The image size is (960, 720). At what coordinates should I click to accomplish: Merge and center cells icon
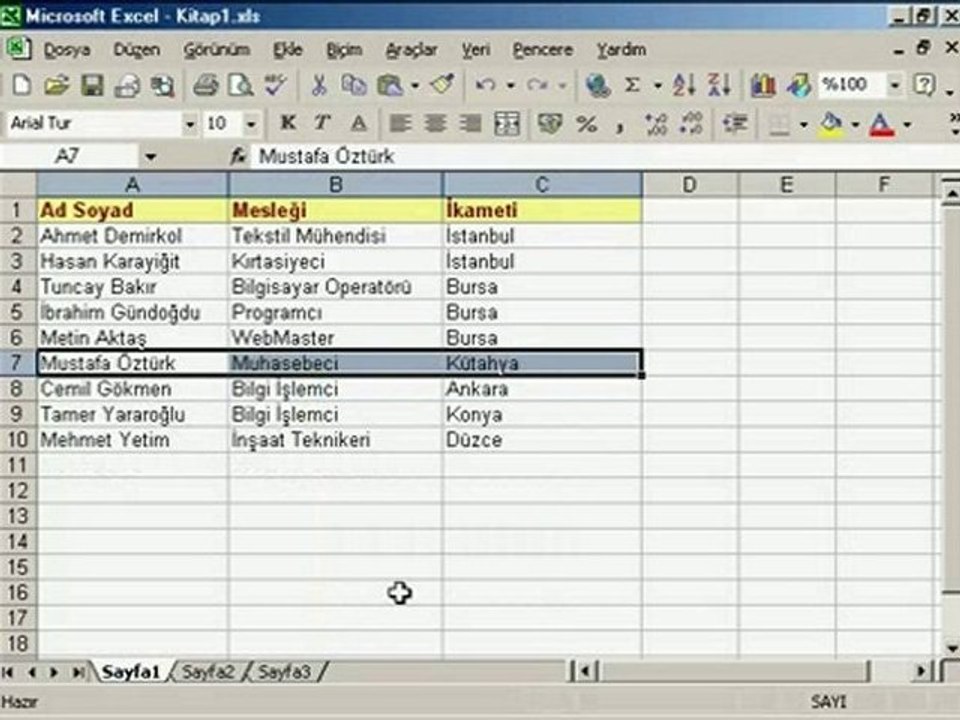[x=507, y=124]
